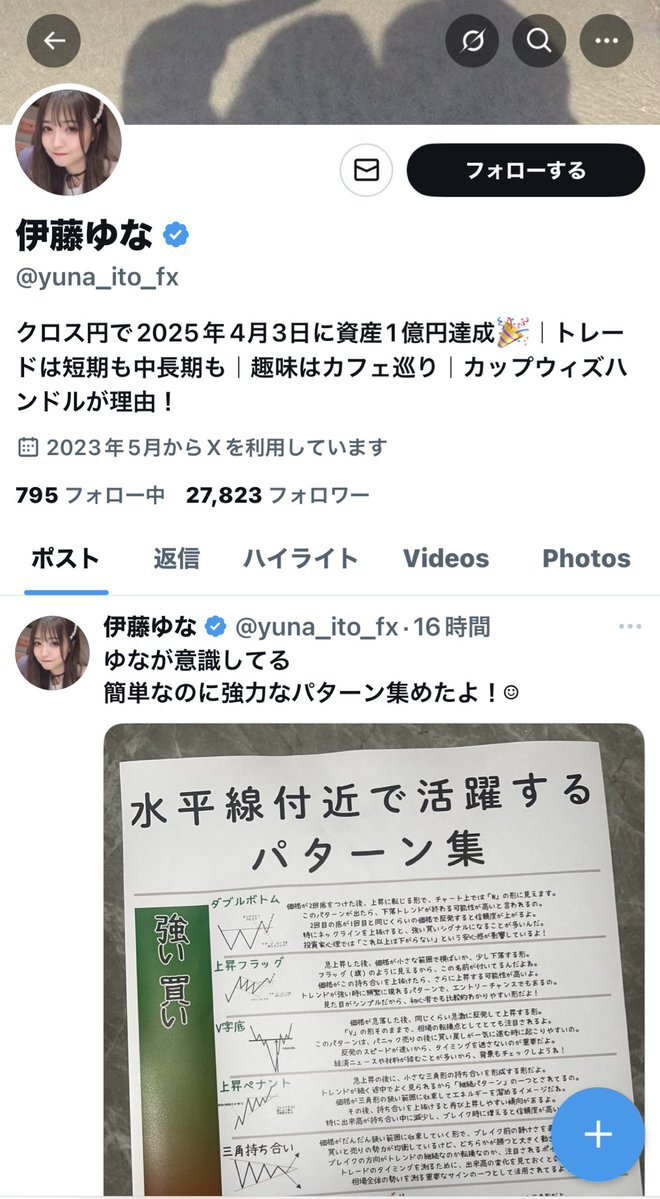This screenshot has height=1199, width=660.
Task: Tap verified badge next to profile name
Action: pyautogui.click(x=176, y=235)
